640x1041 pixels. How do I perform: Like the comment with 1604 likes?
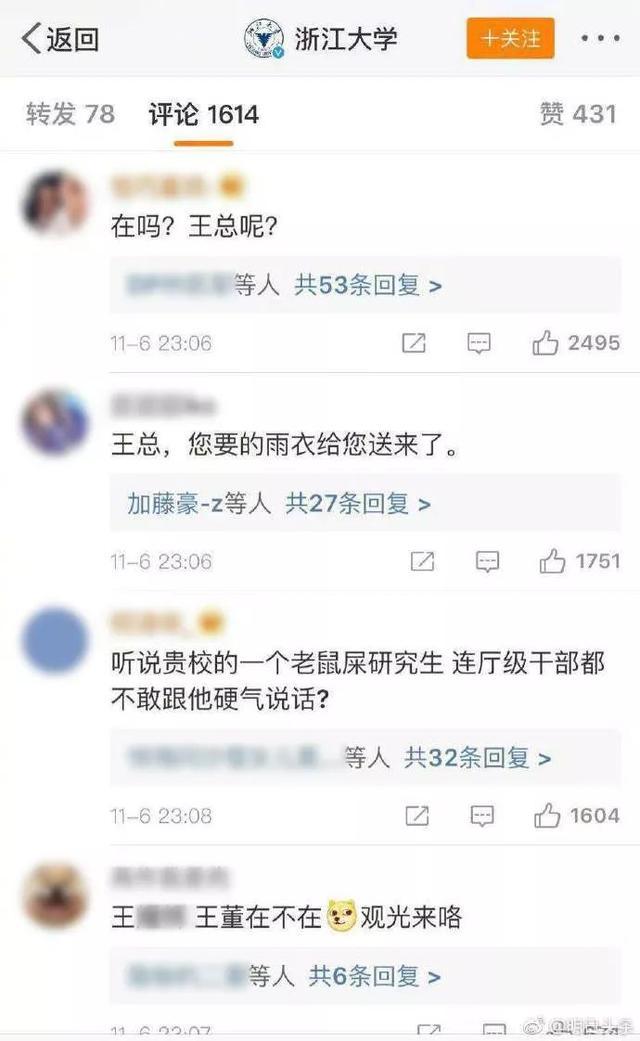[x=547, y=815]
